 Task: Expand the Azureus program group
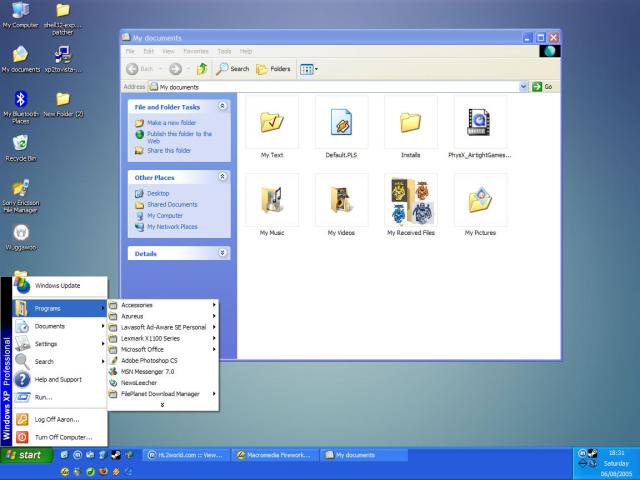pyautogui.click(x=163, y=316)
